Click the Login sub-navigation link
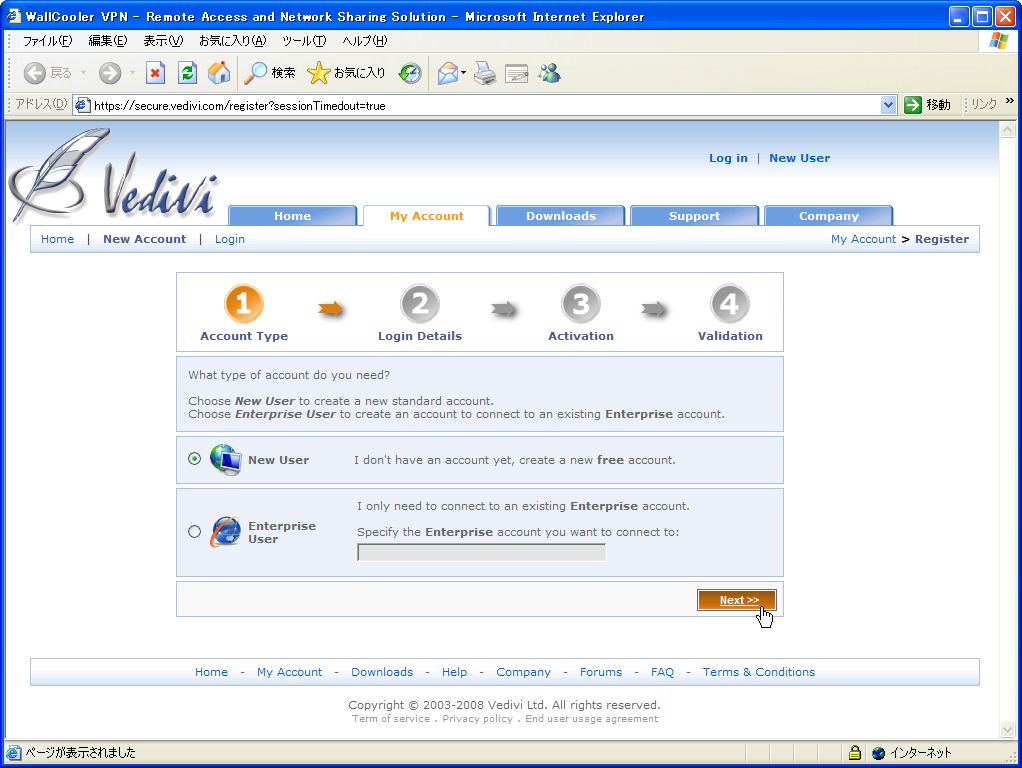Viewport: 1022px width, 768px height. 229,239
